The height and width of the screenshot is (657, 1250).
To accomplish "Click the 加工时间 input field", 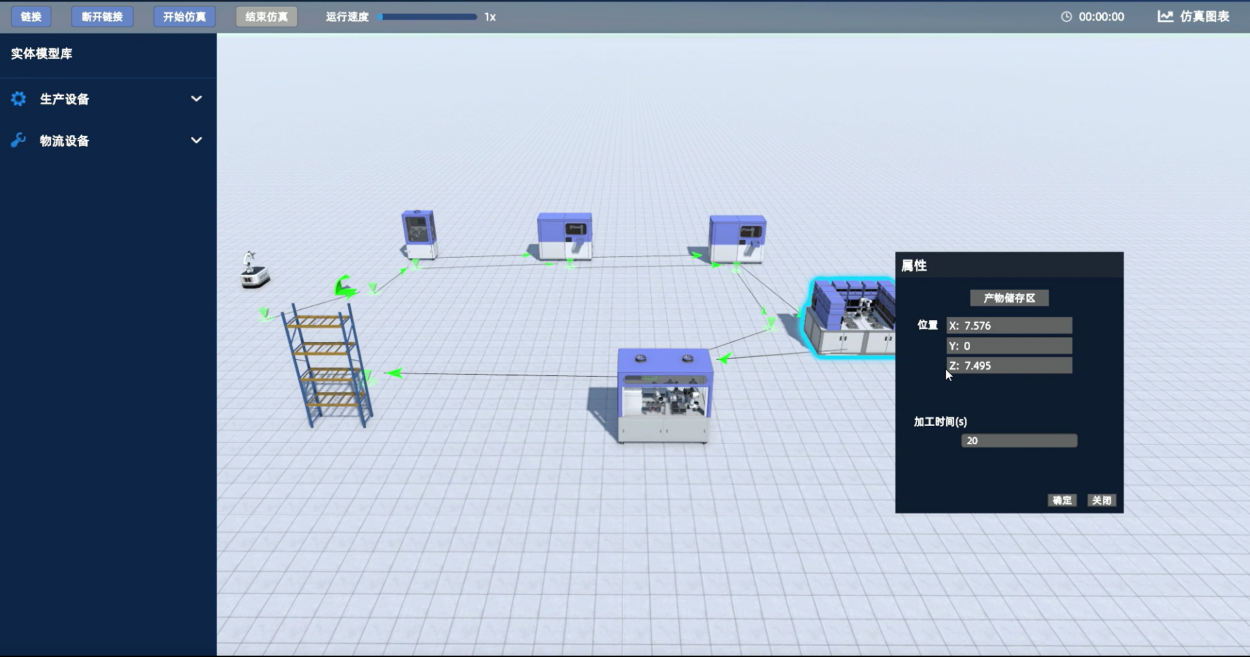I will [1019, 441].
